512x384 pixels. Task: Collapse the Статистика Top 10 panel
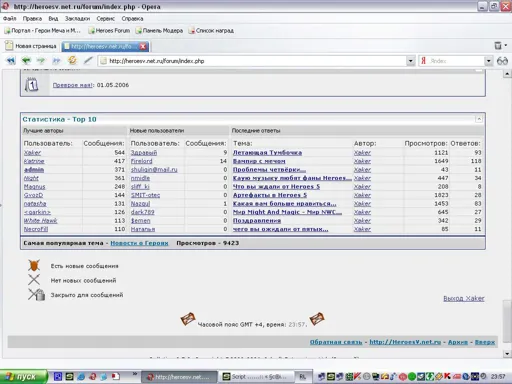pos(479,119)
